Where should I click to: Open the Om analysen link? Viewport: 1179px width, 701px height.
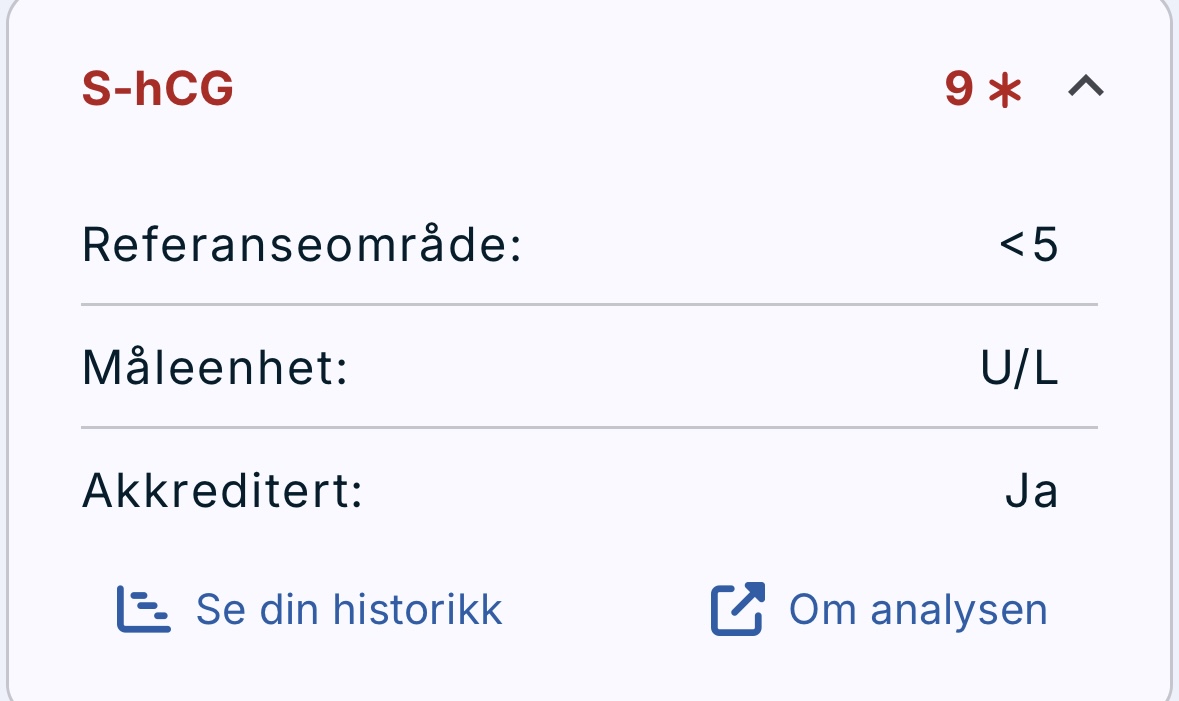[917, 609]
